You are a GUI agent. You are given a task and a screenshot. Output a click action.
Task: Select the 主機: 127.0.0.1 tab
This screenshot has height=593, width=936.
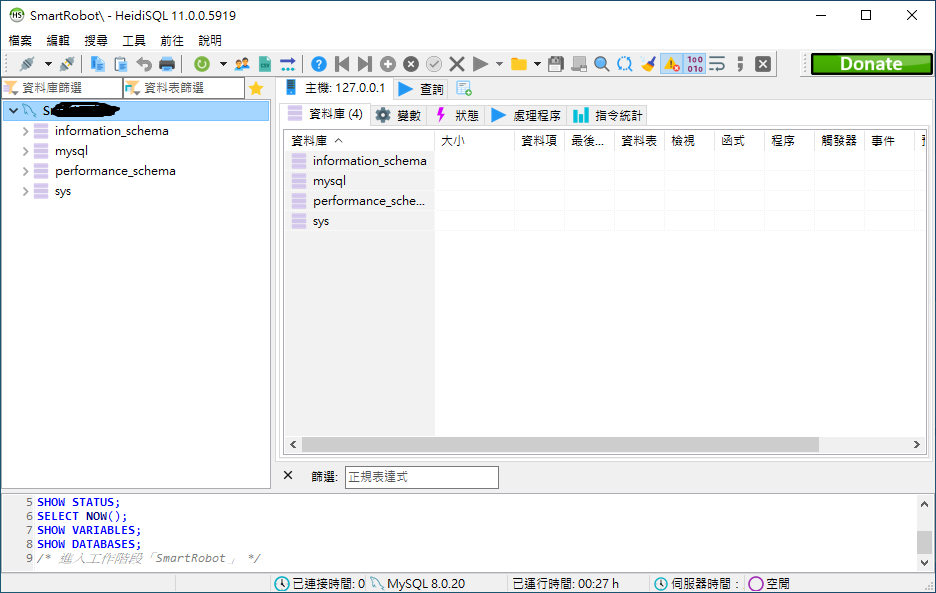coord(335,88)
